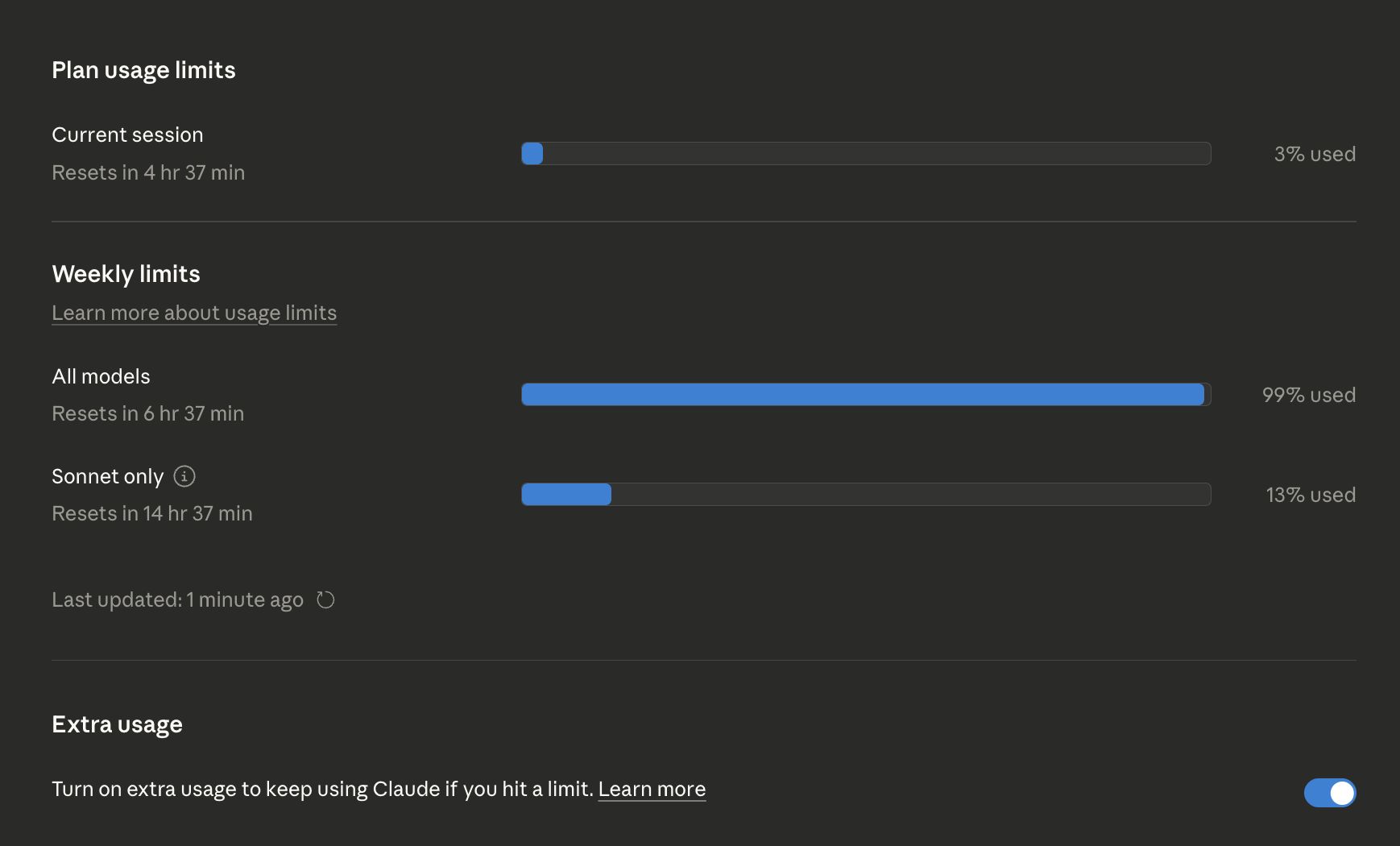Click the 99% used indicator
The height and width of the screenshot is (846, 1400).
point(1308,395)
